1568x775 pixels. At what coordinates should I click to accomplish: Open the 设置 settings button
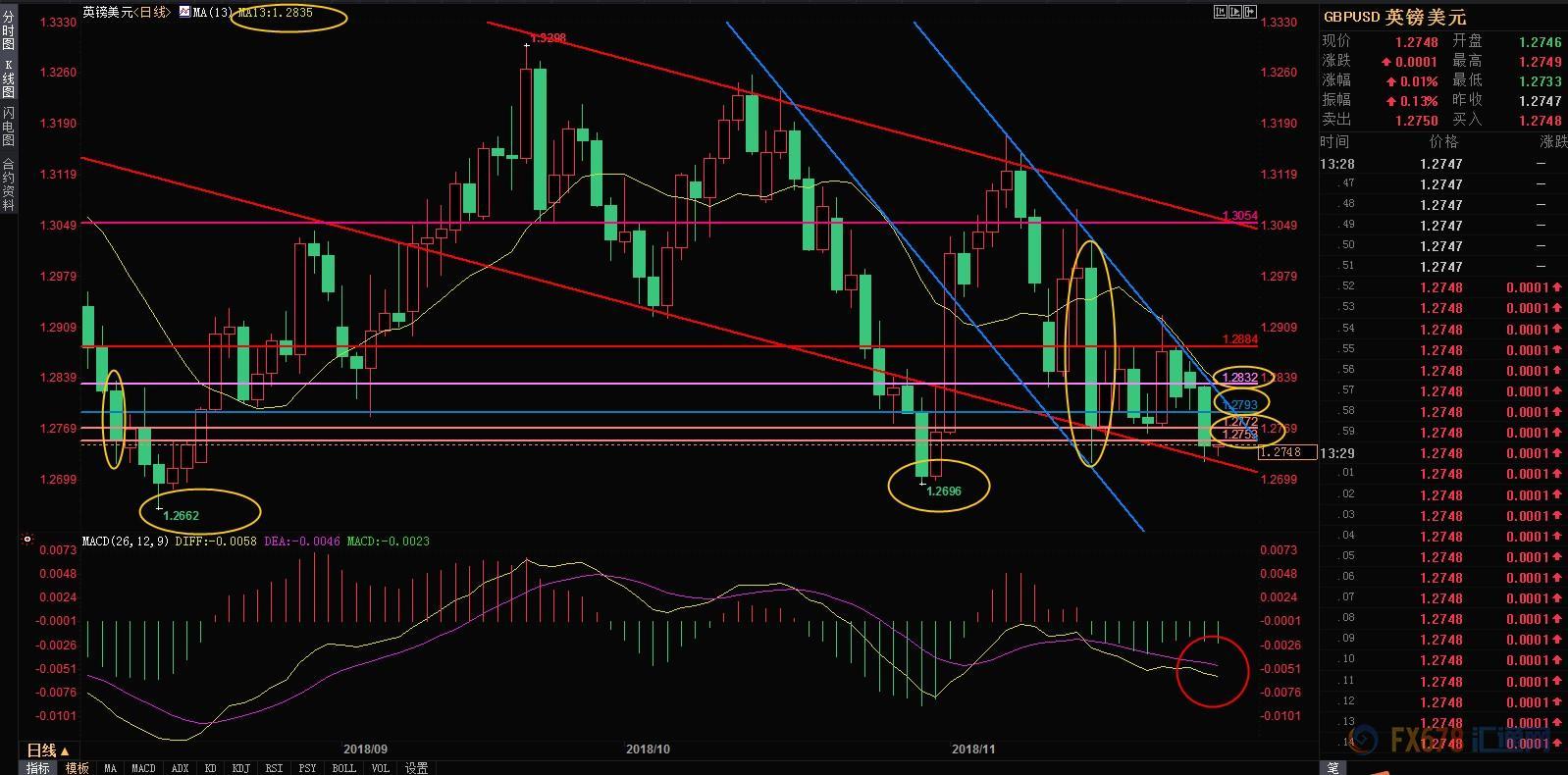[416, 768]
